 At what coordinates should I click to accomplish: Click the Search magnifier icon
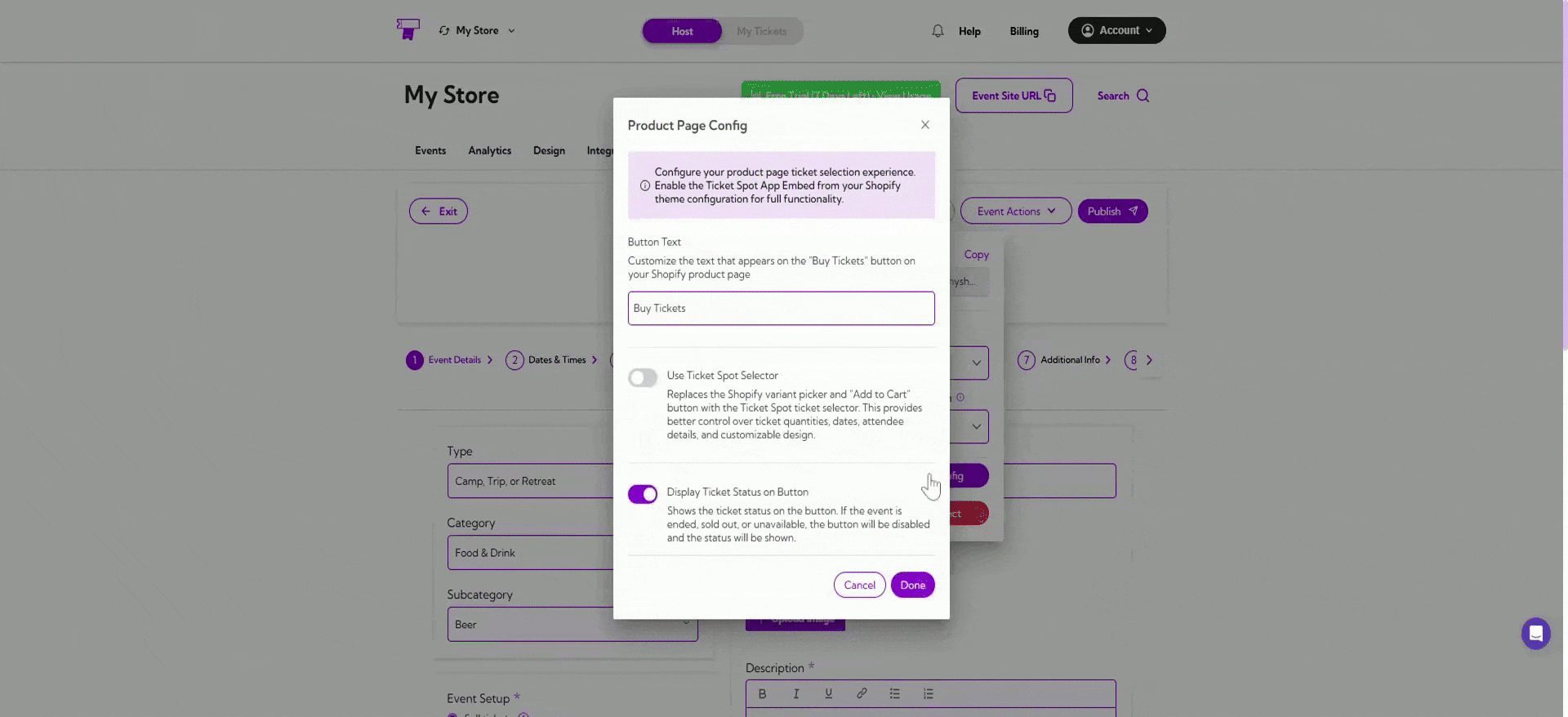click(1143, 96)
